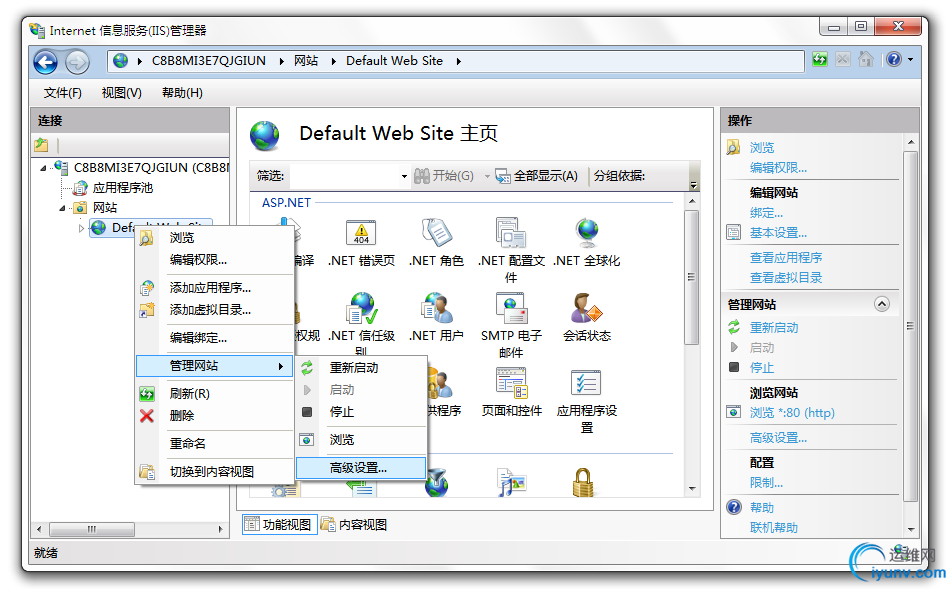The width and height of the screenshot is (952, 589).
Task: Click the 绑定... link in the 操作 pane
Action: [766, 213]
